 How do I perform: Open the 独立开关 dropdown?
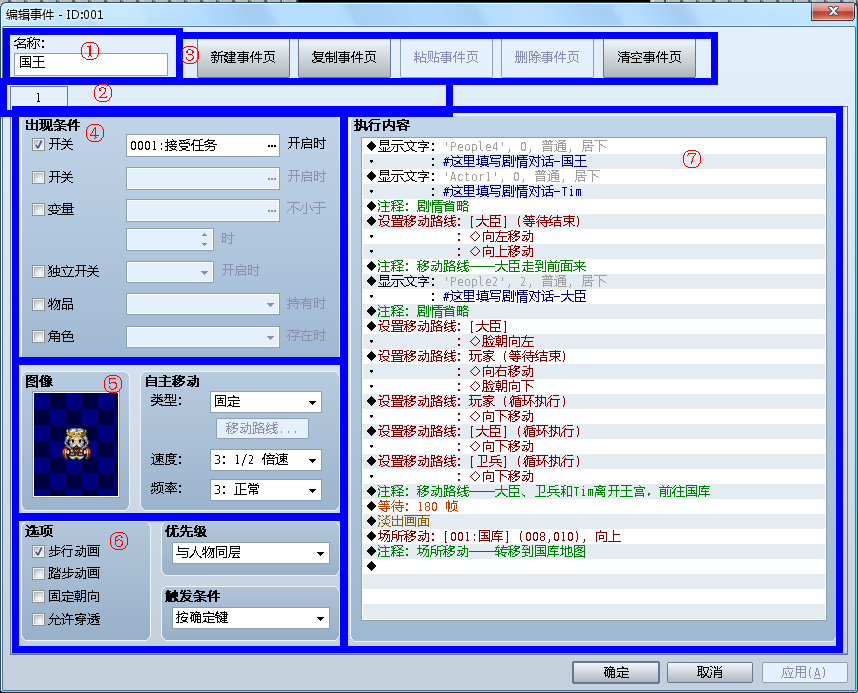click(170, 272)
